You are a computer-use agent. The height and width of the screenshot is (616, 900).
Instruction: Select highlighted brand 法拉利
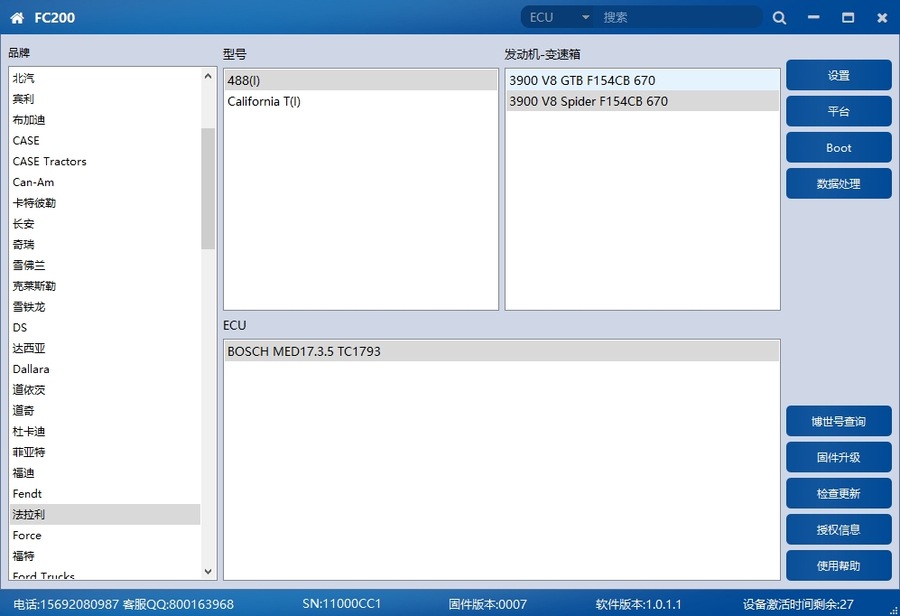tap(105, 514)
